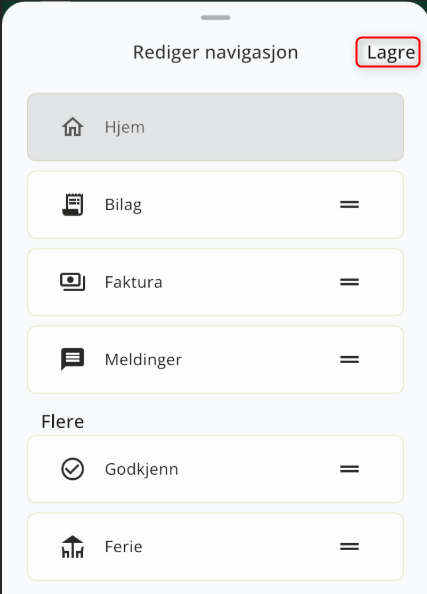Select the Godkjenn label

pyautogui.click(x=141, y=469)
